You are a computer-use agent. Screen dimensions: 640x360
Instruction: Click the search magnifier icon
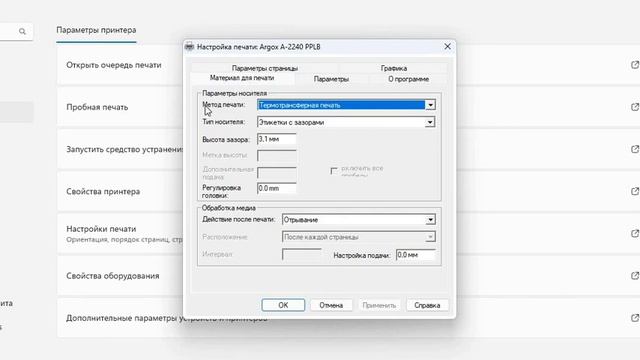click(x=22, y=31)
